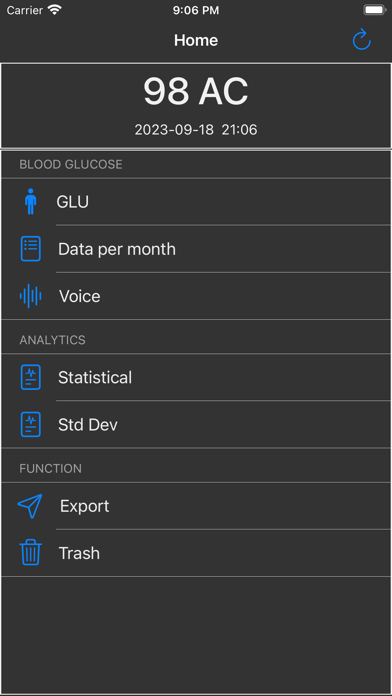Tap the refresh arrow icon in header

[361, 40]
